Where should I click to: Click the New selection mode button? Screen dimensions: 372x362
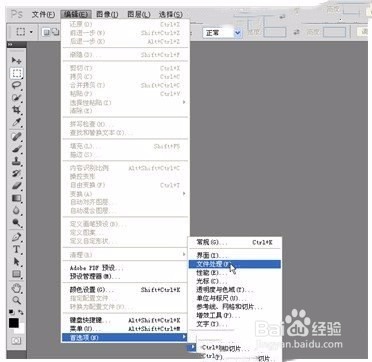46,32
